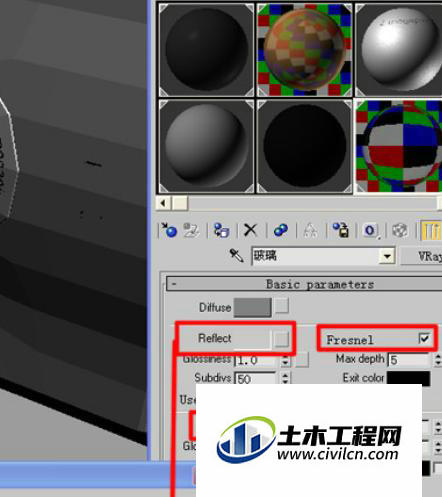Click the Diffuse map button

[x=282, y=306]
